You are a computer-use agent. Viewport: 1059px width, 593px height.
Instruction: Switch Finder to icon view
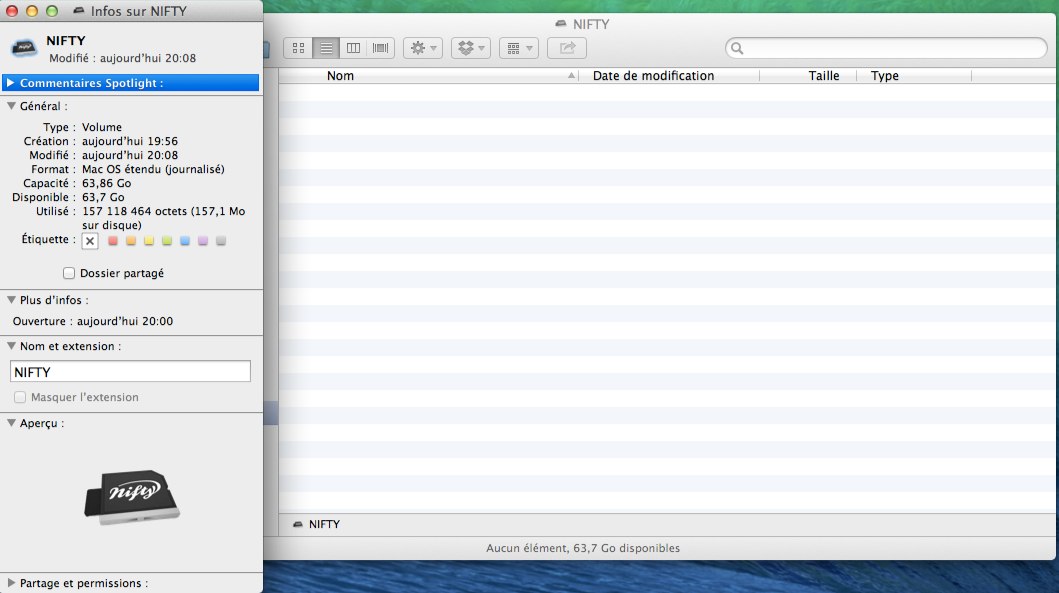(299, 48)
